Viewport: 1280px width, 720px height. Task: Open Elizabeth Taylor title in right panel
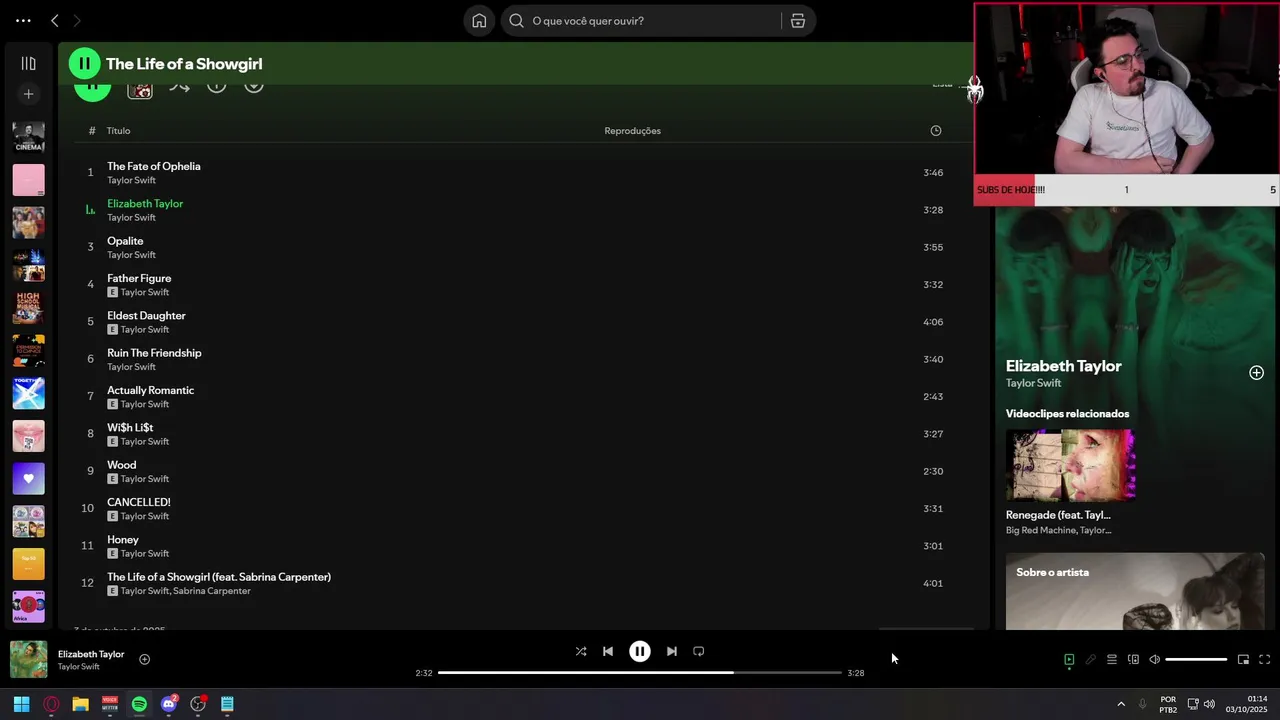point(1063,366)
